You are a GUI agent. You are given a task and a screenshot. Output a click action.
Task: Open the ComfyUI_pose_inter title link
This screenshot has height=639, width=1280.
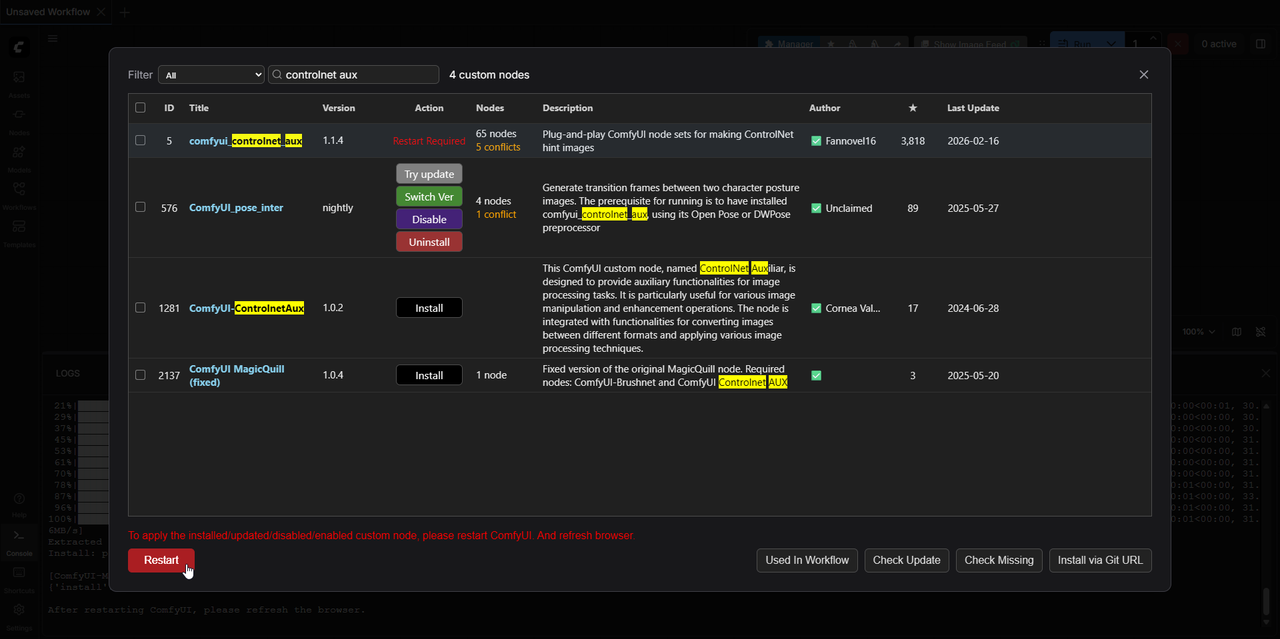pos(236,208)
